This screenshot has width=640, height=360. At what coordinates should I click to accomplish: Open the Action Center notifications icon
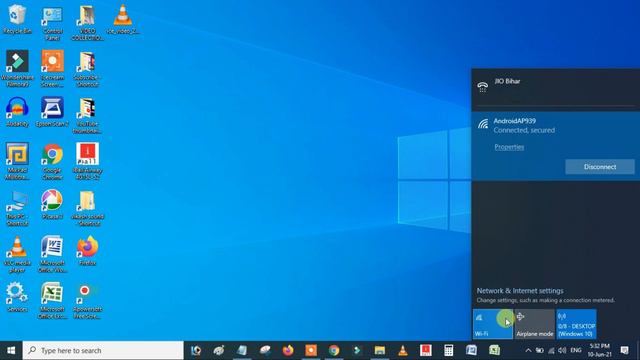(624, 350)
